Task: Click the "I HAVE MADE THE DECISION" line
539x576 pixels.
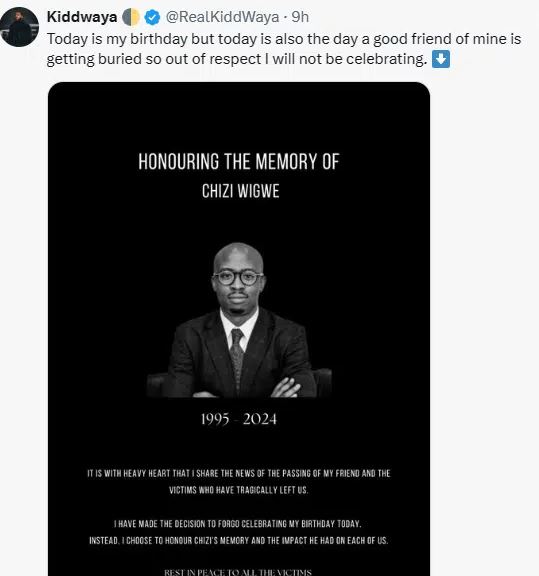Action: [x=238, y=524]
